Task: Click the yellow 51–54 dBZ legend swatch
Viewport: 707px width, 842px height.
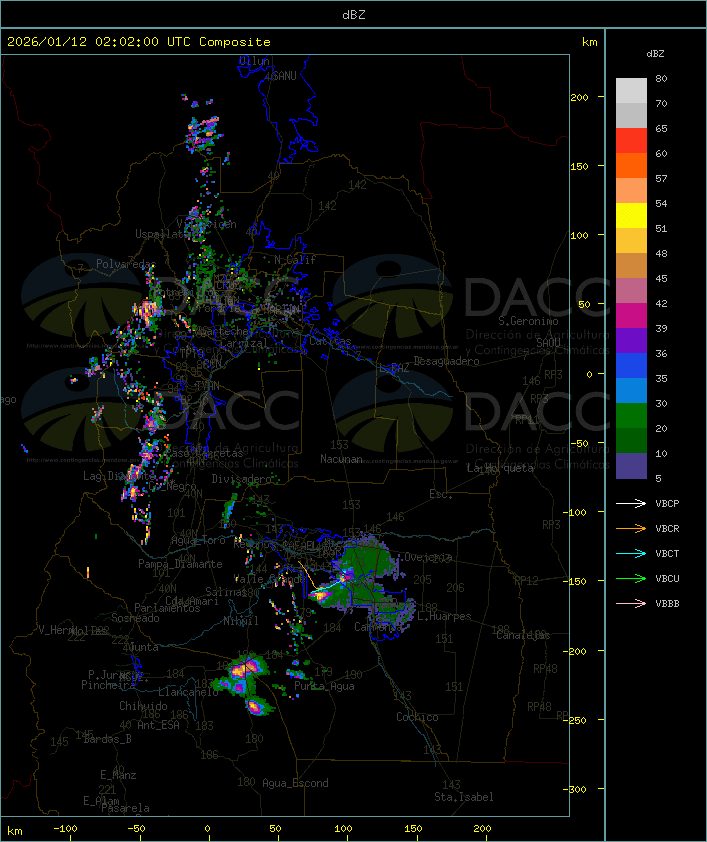Action: pos(631,216)
